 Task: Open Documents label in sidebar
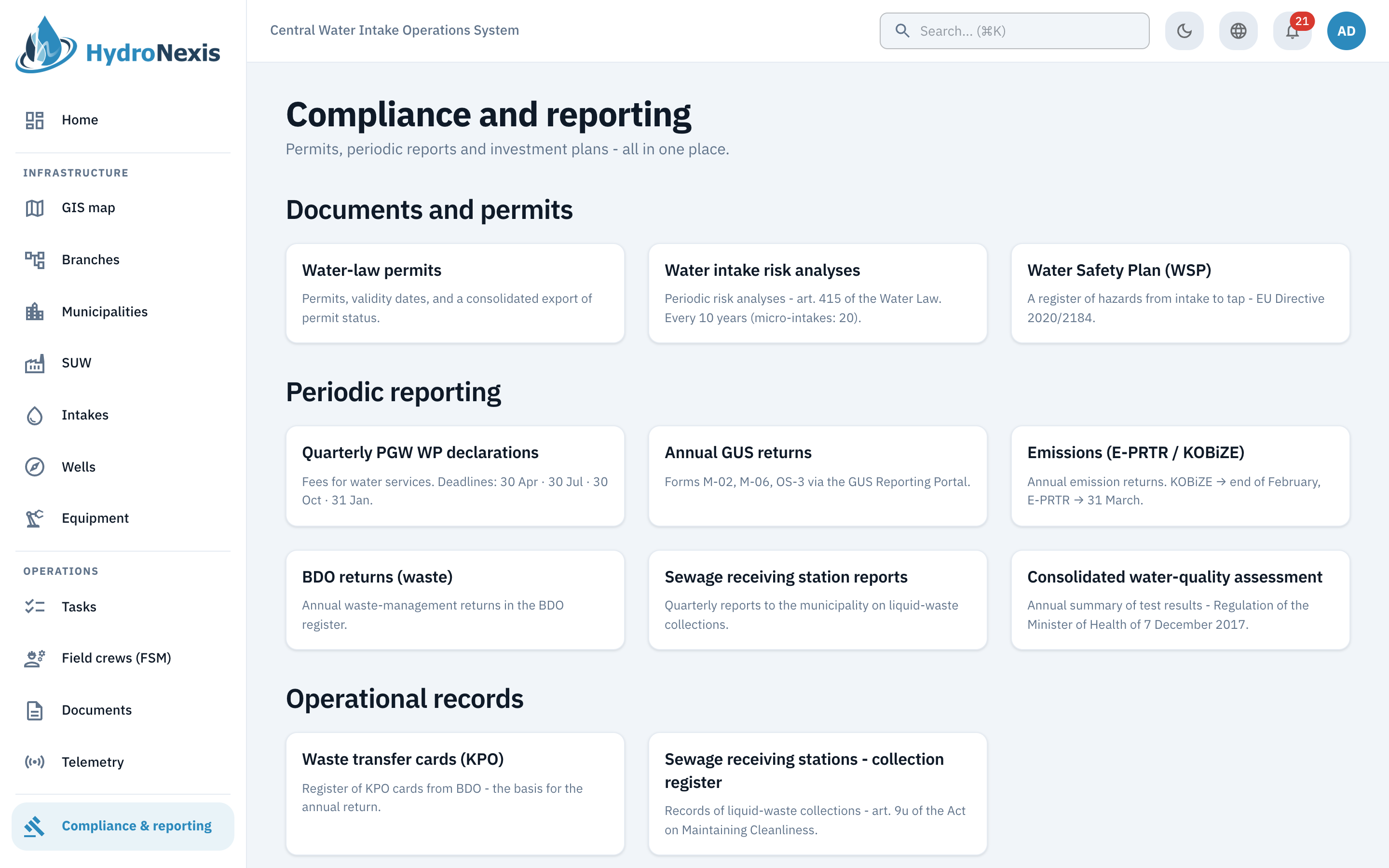97,711
